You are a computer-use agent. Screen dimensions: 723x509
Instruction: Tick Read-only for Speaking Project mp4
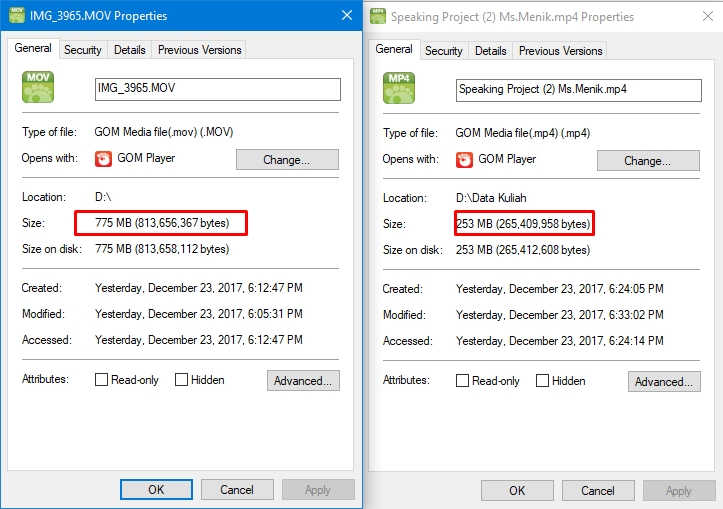[462, 380]
